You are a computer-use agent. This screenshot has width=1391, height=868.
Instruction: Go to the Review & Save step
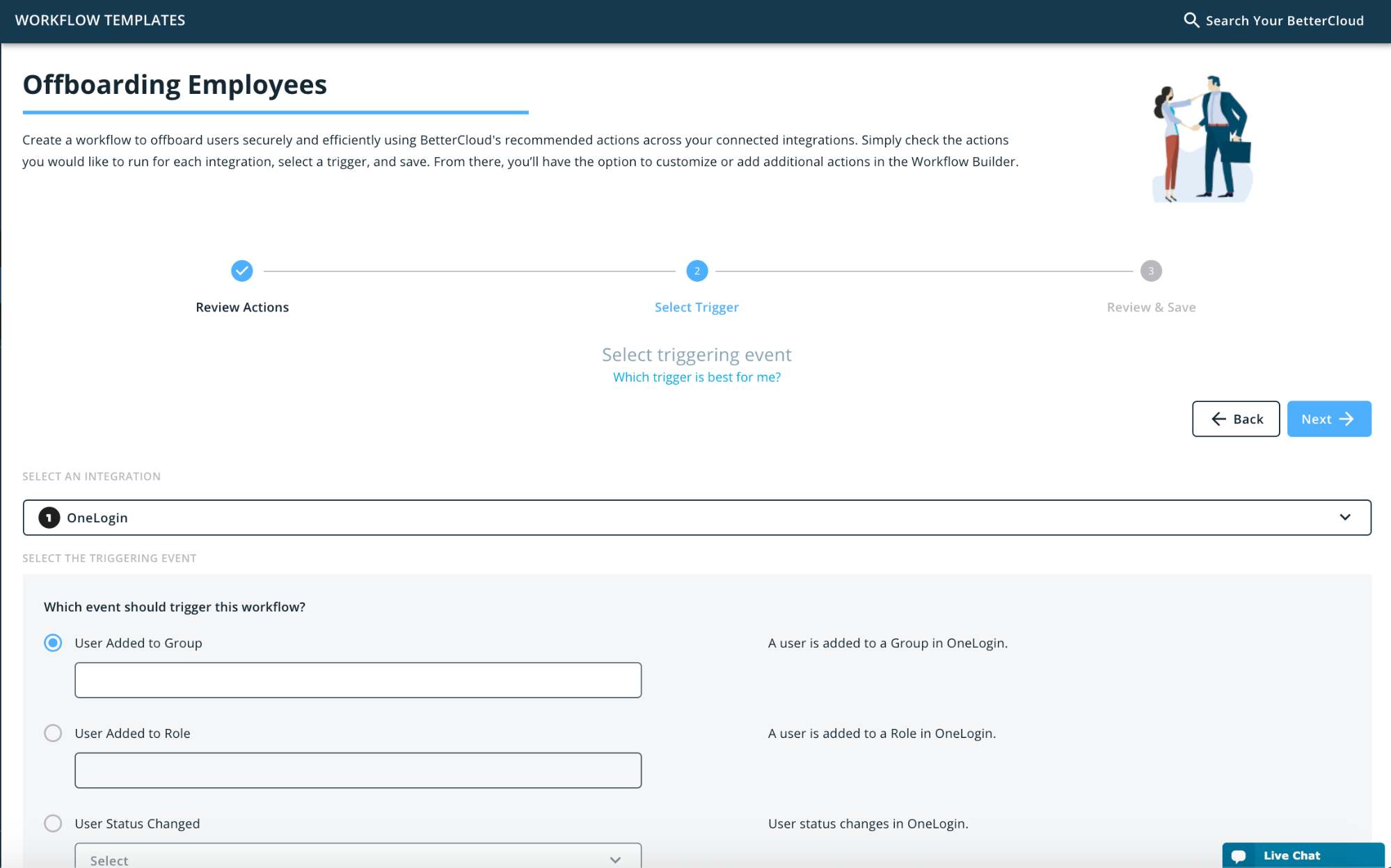tap(1151, 307)
